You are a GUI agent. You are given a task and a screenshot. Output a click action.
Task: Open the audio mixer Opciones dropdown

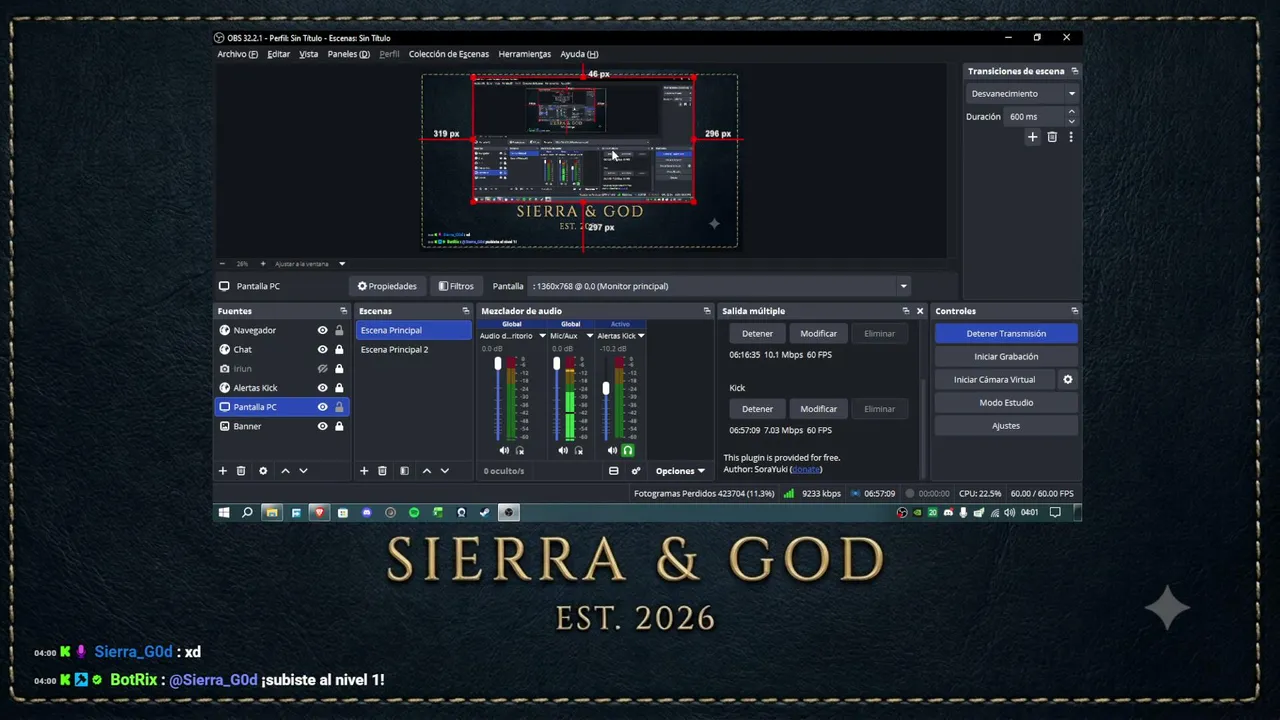coord(680,471)
